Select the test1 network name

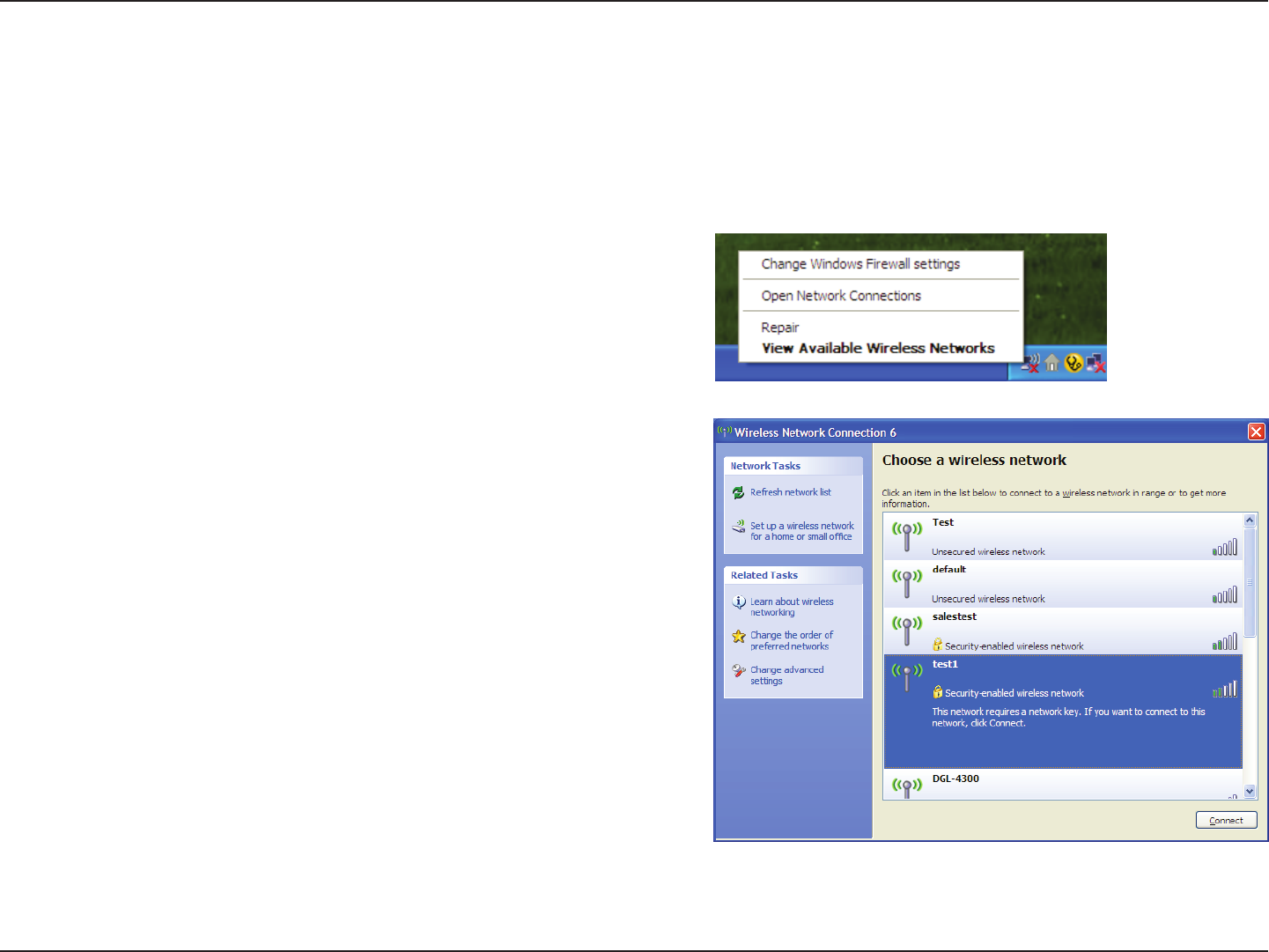click(945, 664)
